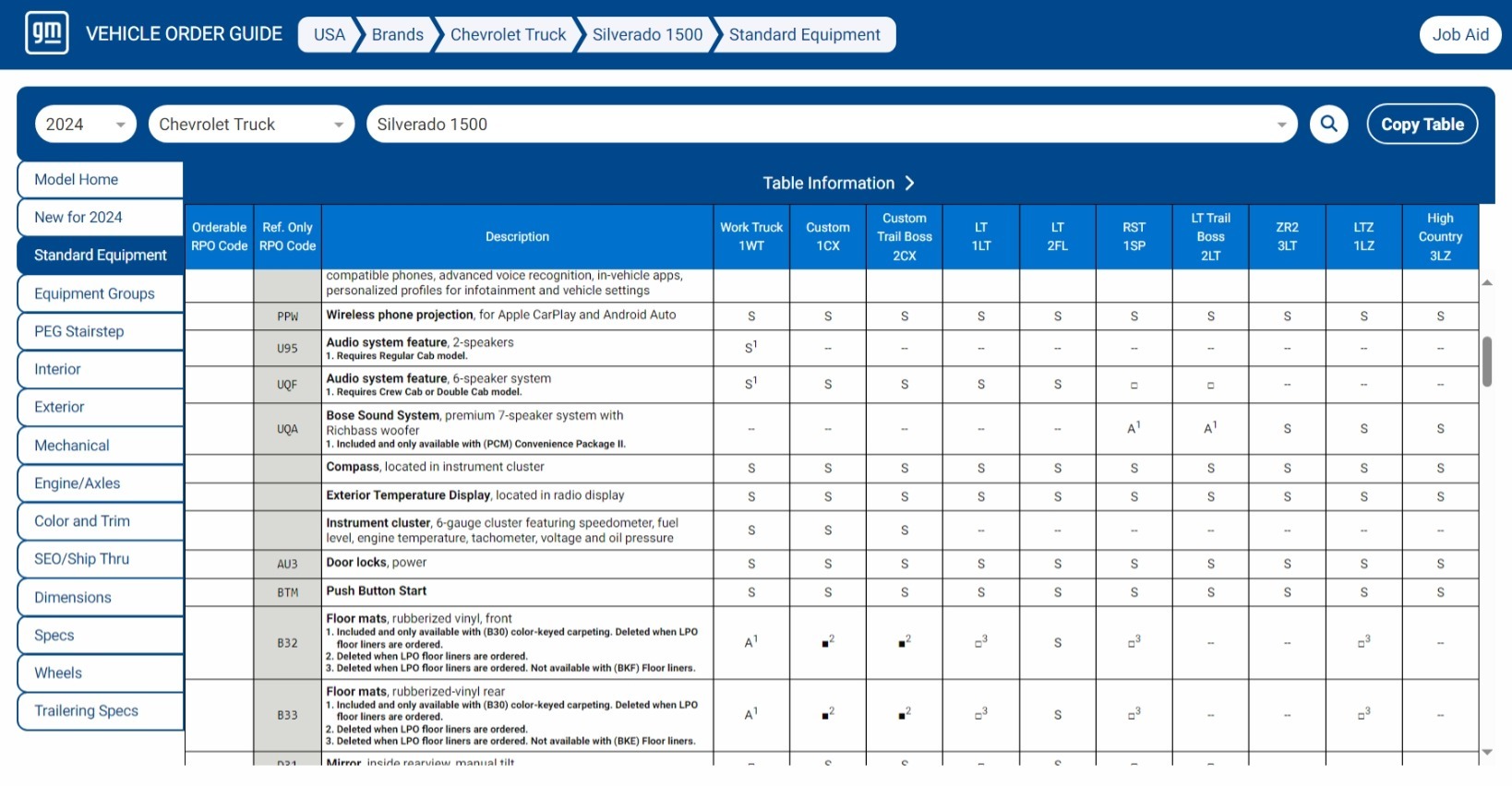Open Equipment Groups sidebar tab

click(101, 294)
